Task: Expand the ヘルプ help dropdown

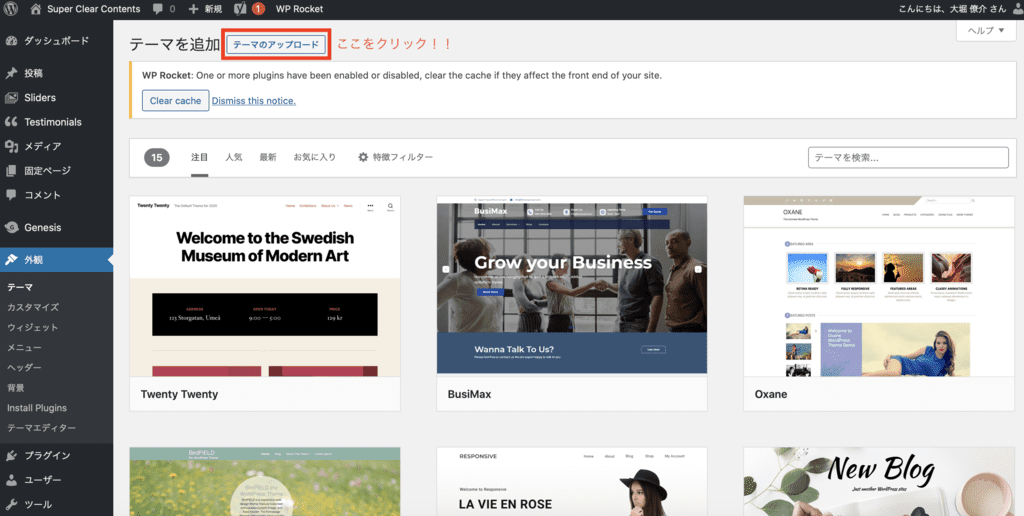Action: 986,31
